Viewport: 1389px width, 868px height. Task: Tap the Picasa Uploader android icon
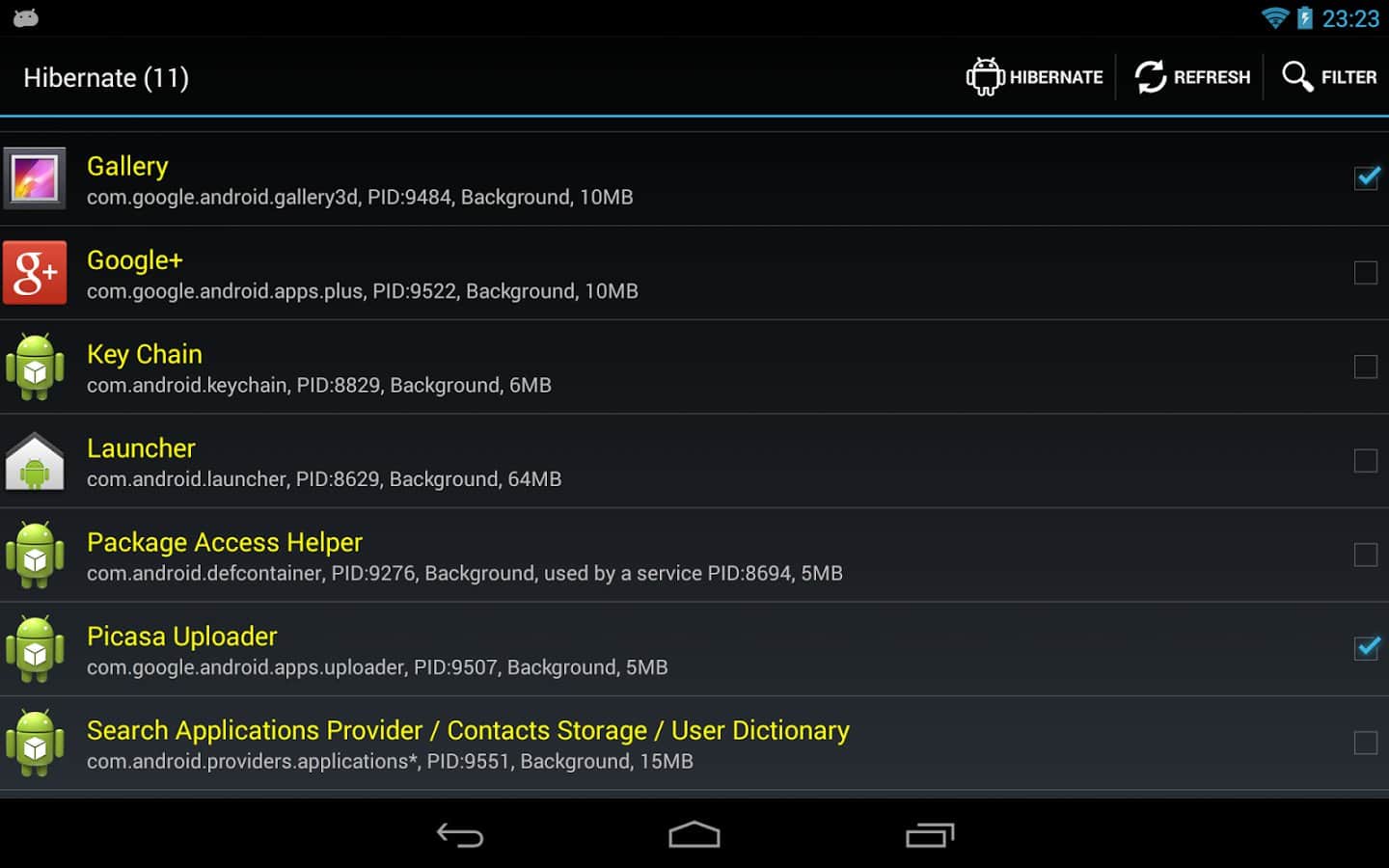pos(35,649)
